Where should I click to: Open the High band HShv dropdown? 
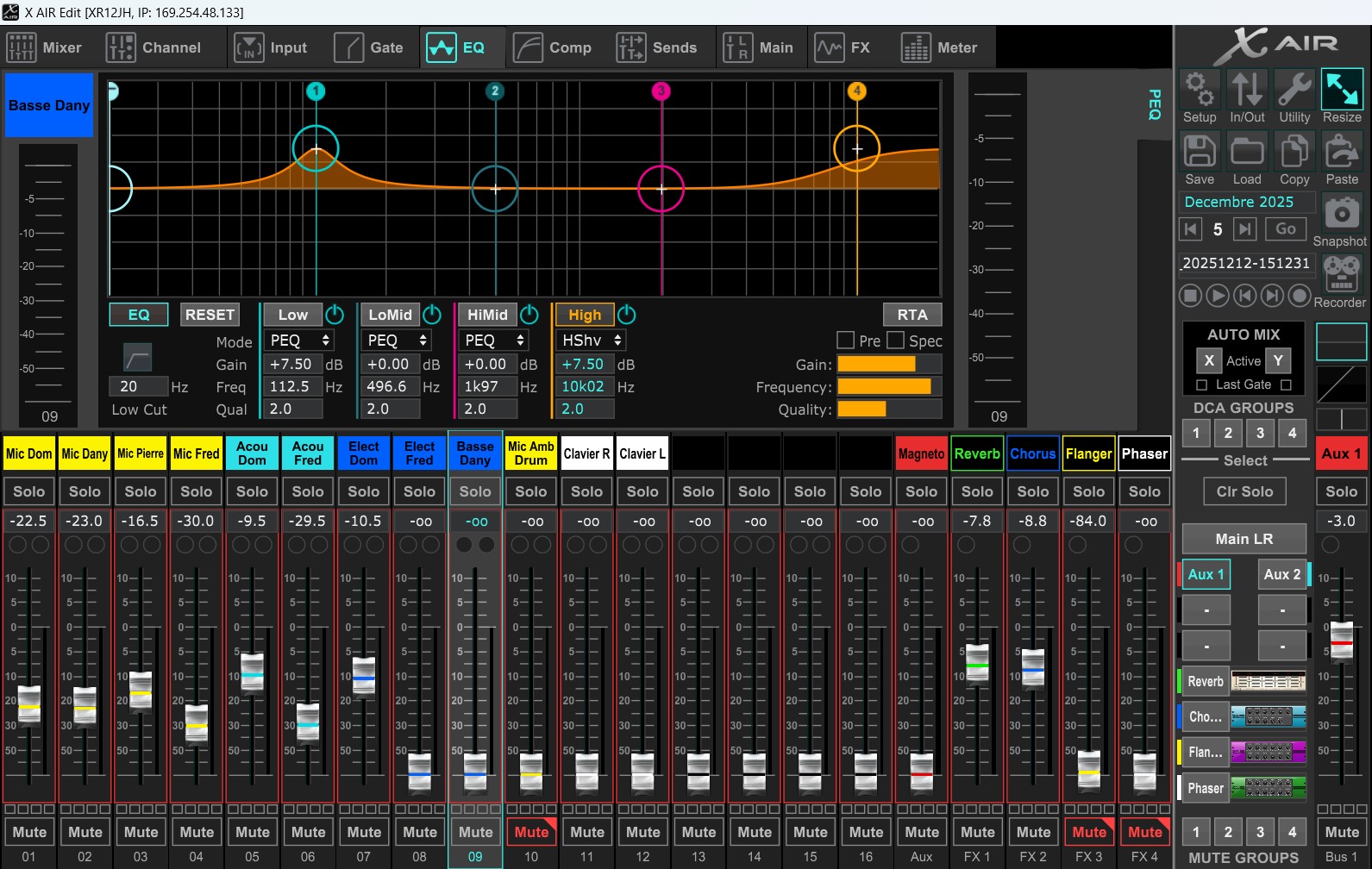(591, 341)
